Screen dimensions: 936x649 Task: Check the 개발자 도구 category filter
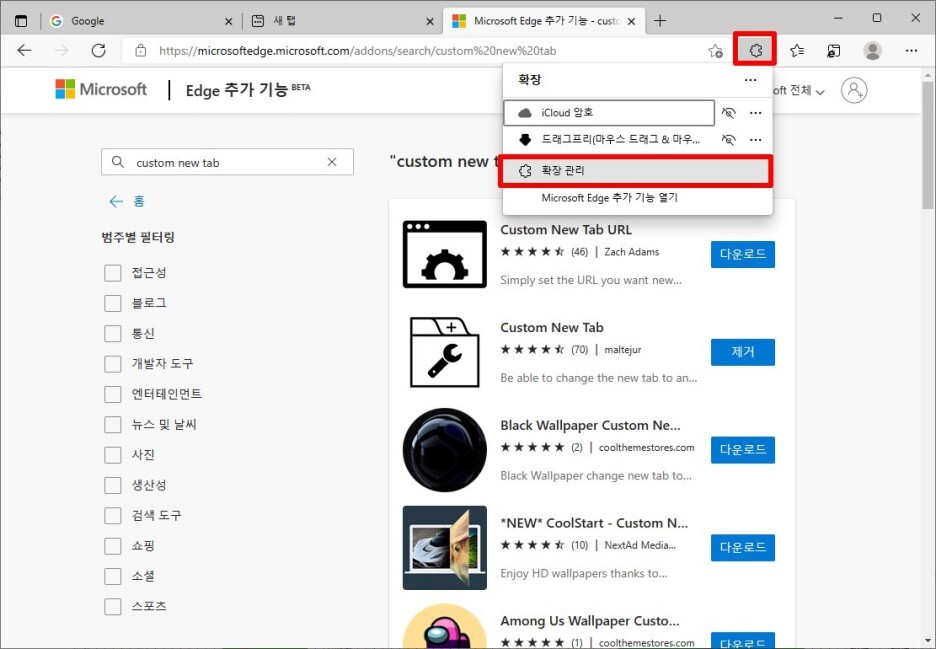click(x=113, y=364)
